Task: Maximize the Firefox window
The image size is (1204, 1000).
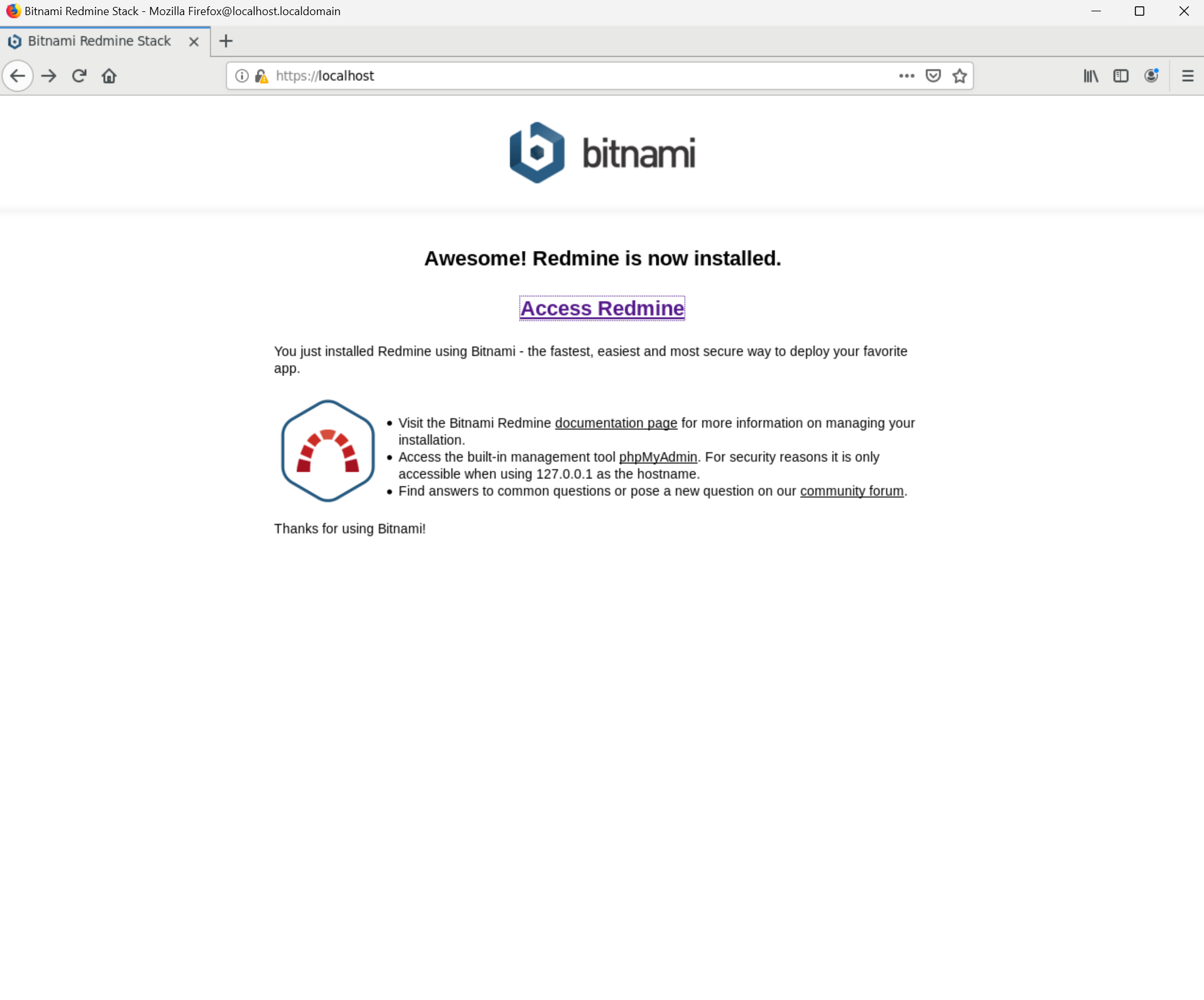Action: tap(1139, 11)
